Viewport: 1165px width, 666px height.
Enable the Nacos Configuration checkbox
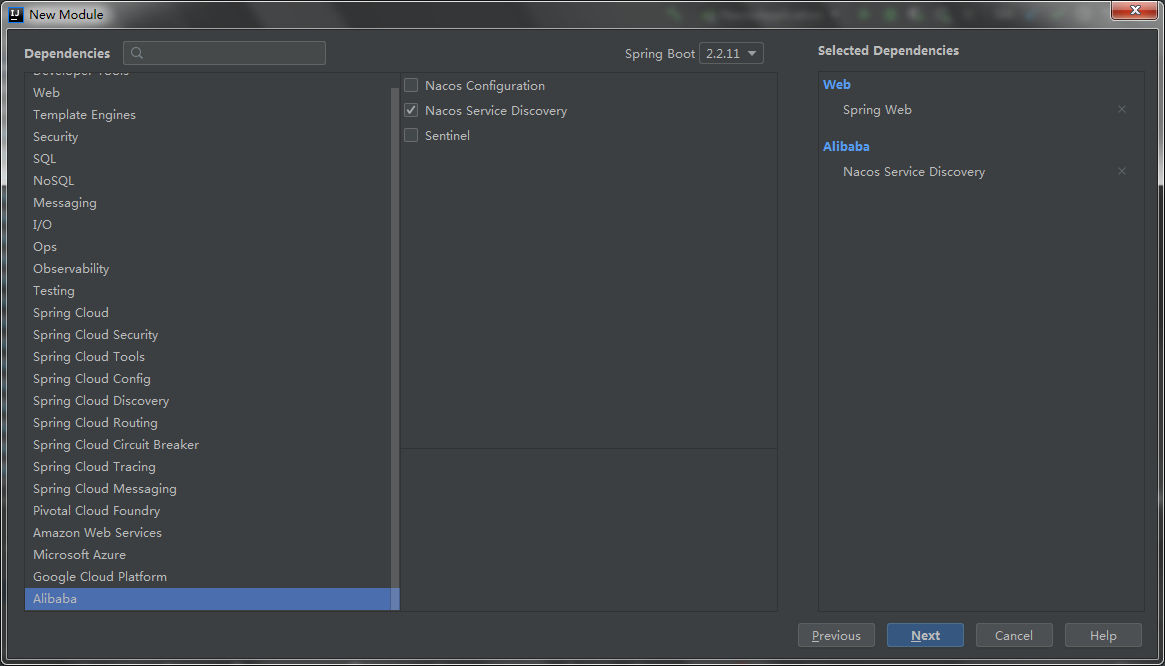(411, 85)
